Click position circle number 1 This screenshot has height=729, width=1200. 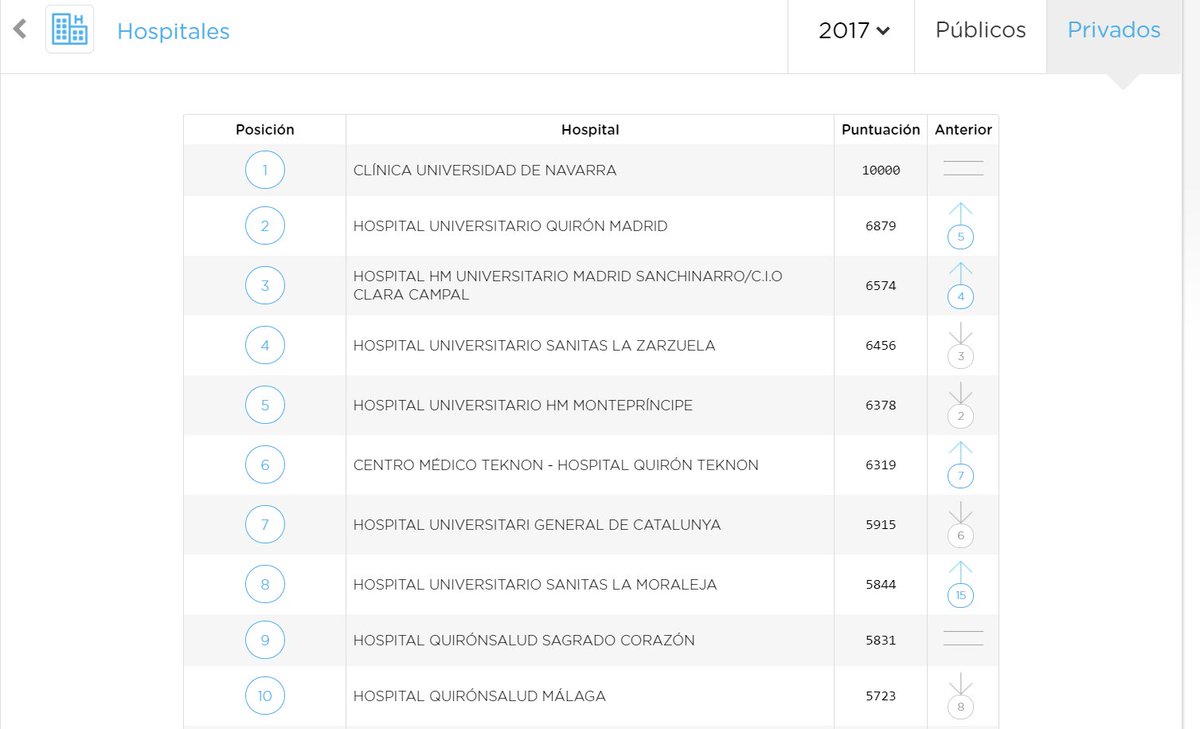coord(265,170)
